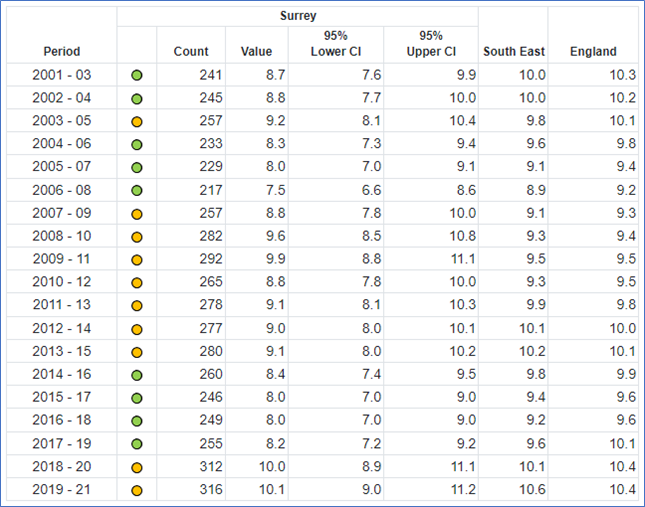
Task: Click value 10.1 in the 2019 - 21 row
Action: [272, 489]
